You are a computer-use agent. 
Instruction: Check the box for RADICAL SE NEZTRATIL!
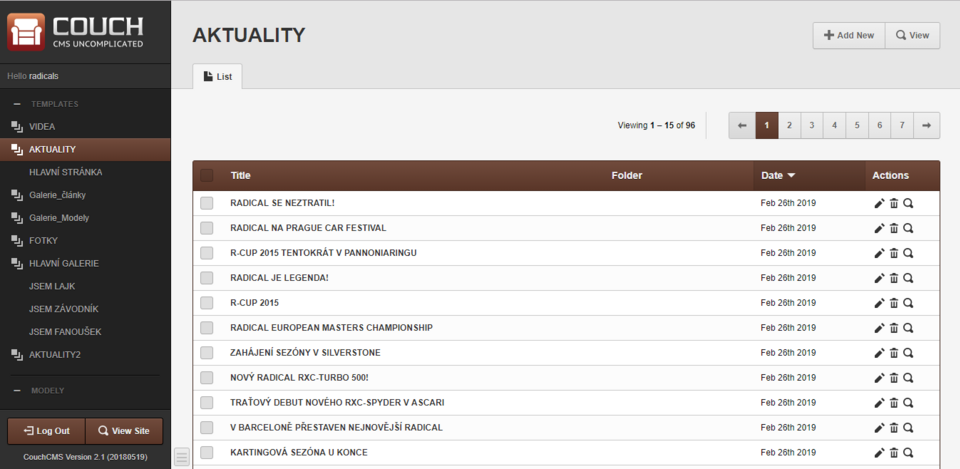207,203
